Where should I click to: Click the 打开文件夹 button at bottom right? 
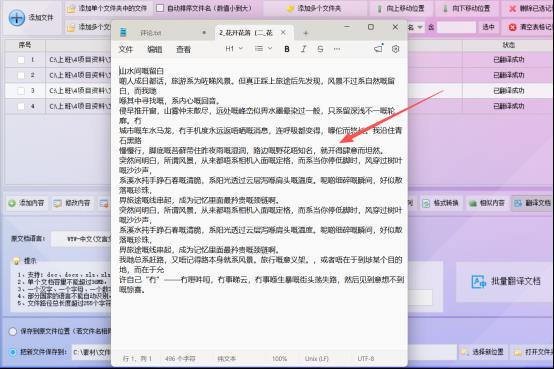click(533, 352)
